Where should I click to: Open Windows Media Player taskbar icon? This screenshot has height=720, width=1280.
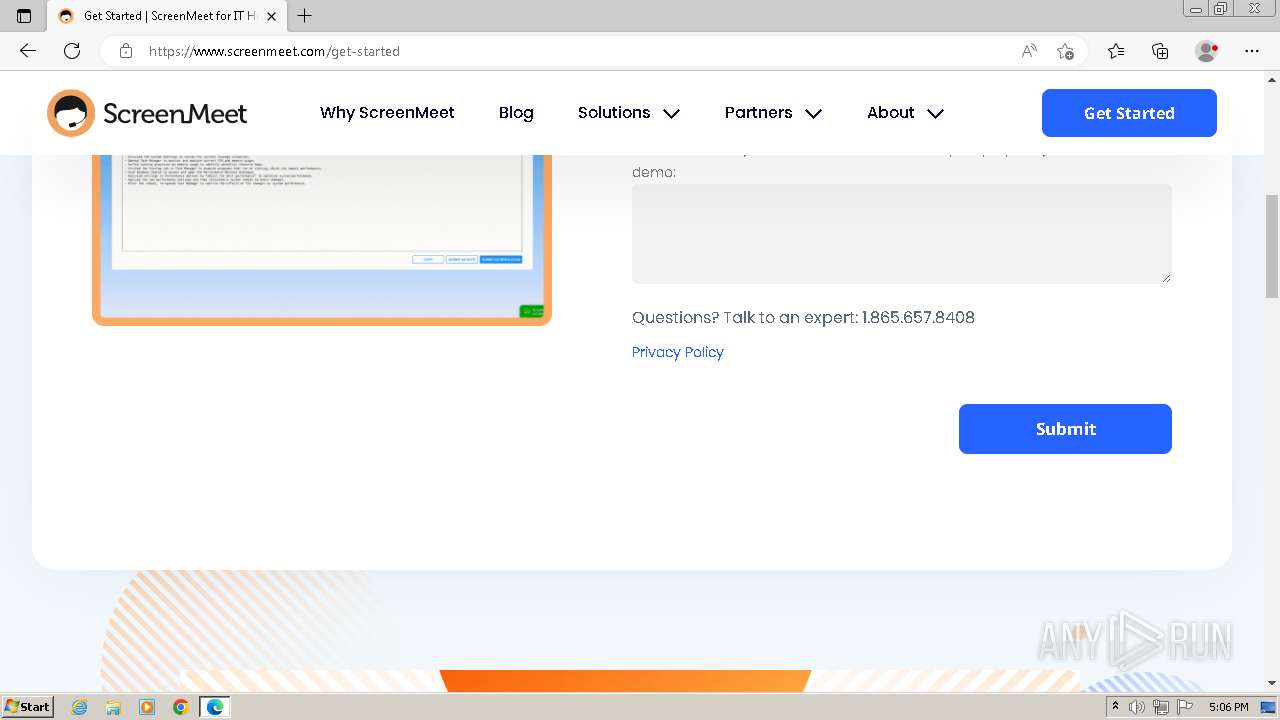[x=147, y=707]
